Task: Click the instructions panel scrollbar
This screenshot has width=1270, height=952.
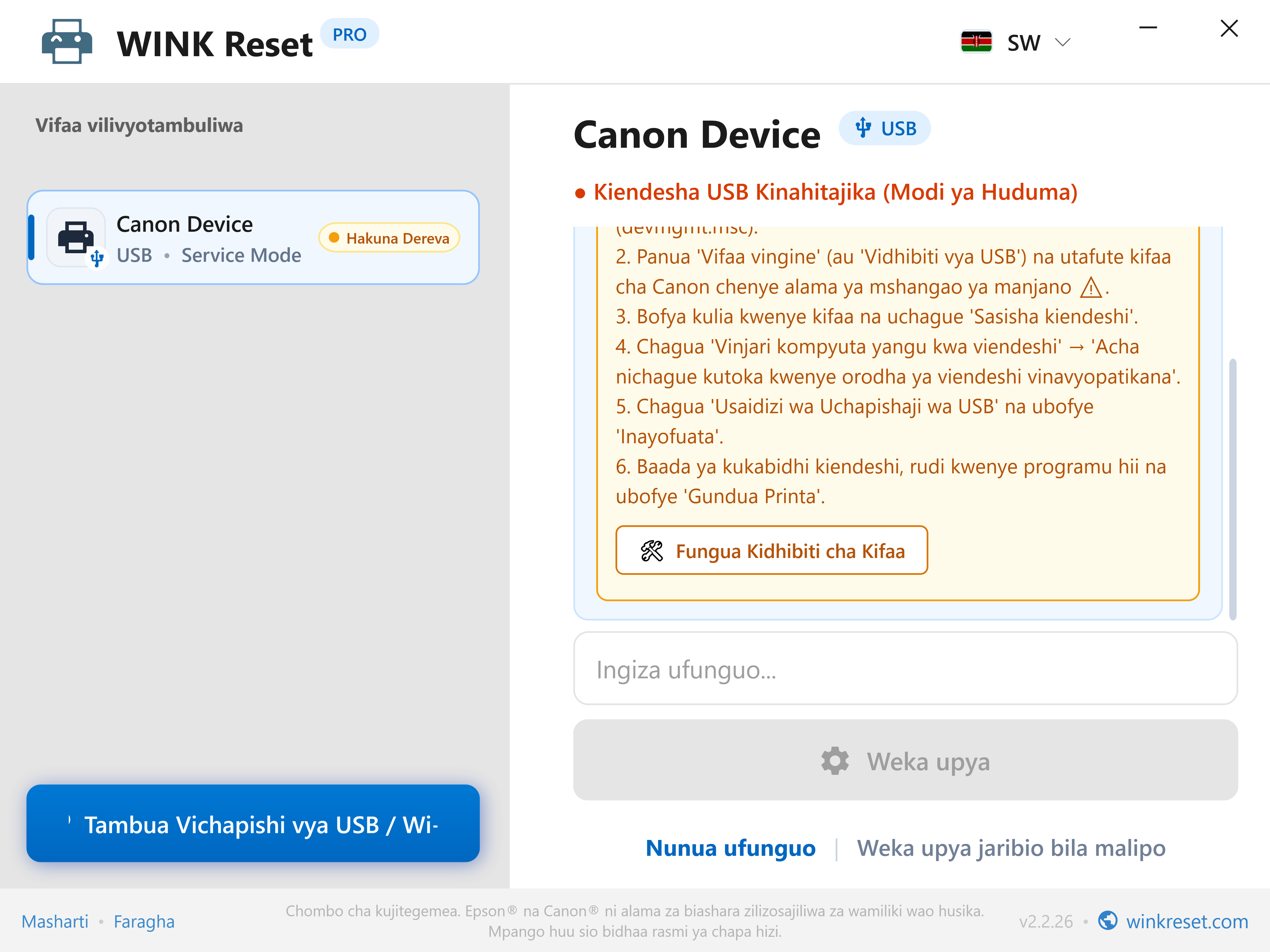Action: [x=1233, y=489]
